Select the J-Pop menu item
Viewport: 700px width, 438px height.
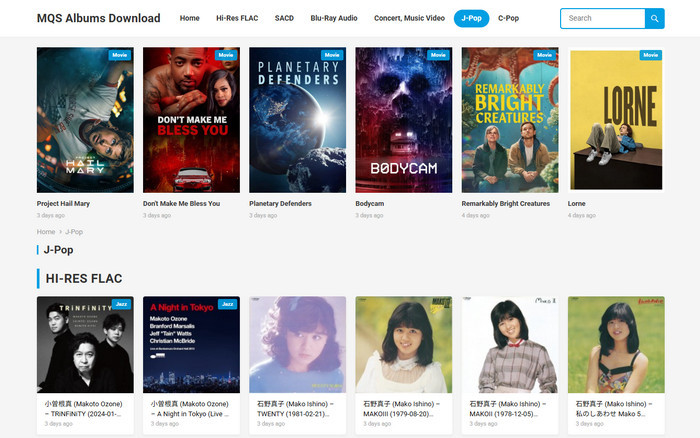(471, 18)
